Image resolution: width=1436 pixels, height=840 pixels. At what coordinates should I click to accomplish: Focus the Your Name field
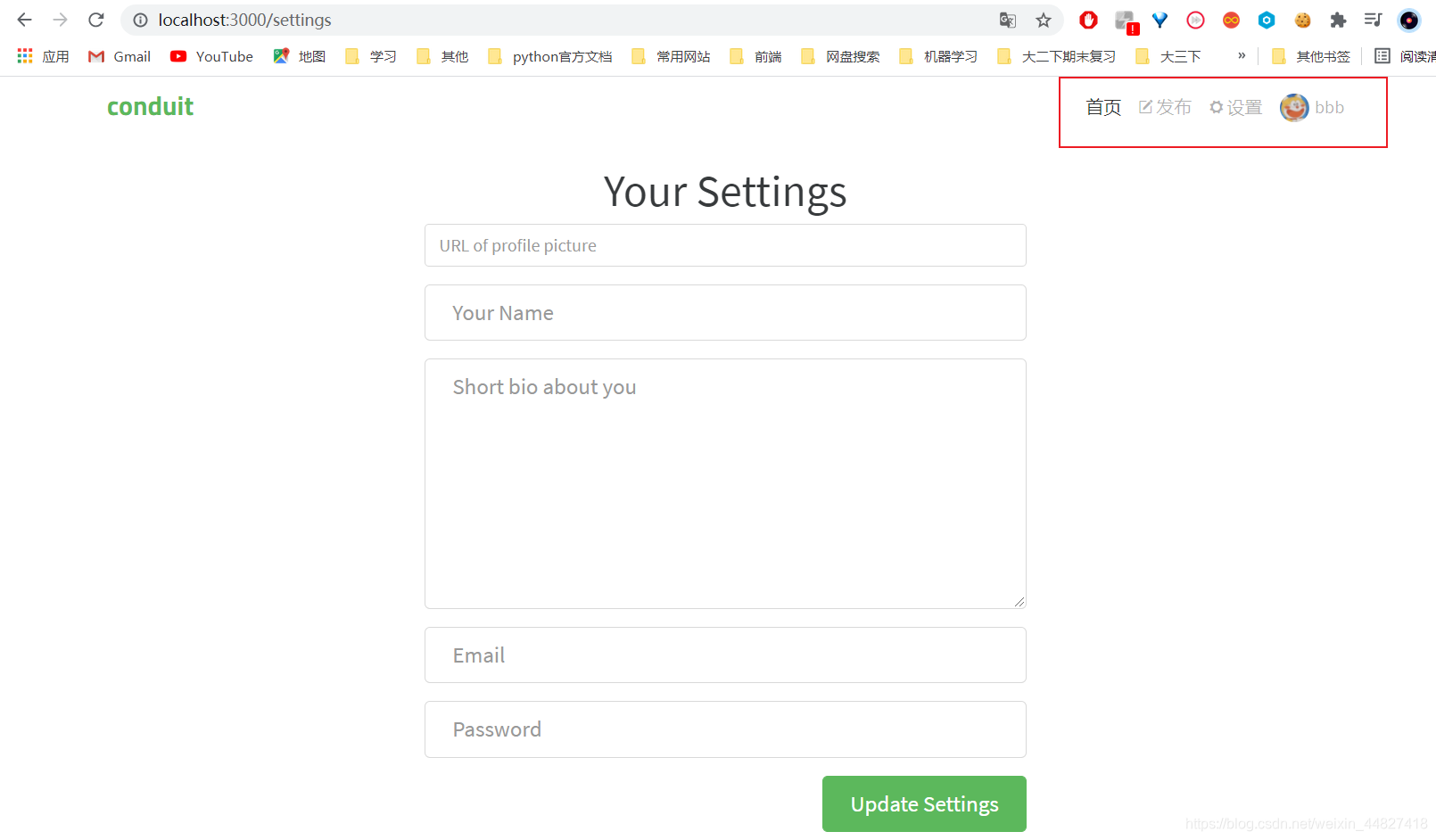[x=725, y=312]
